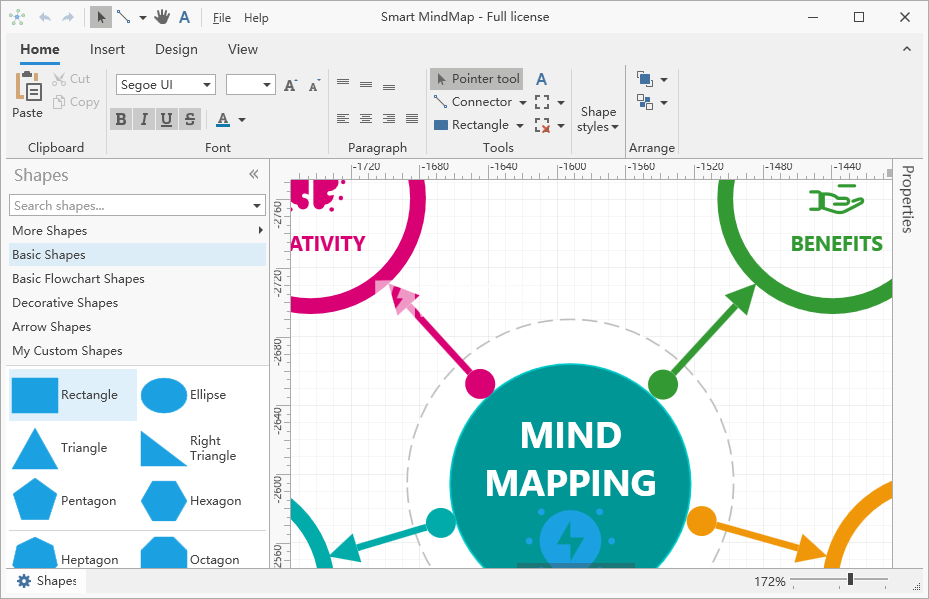The image size is (929, 599).
Task: Click the text tool A in Tools group
Action: pyautogui.click(x=542, y=79)
